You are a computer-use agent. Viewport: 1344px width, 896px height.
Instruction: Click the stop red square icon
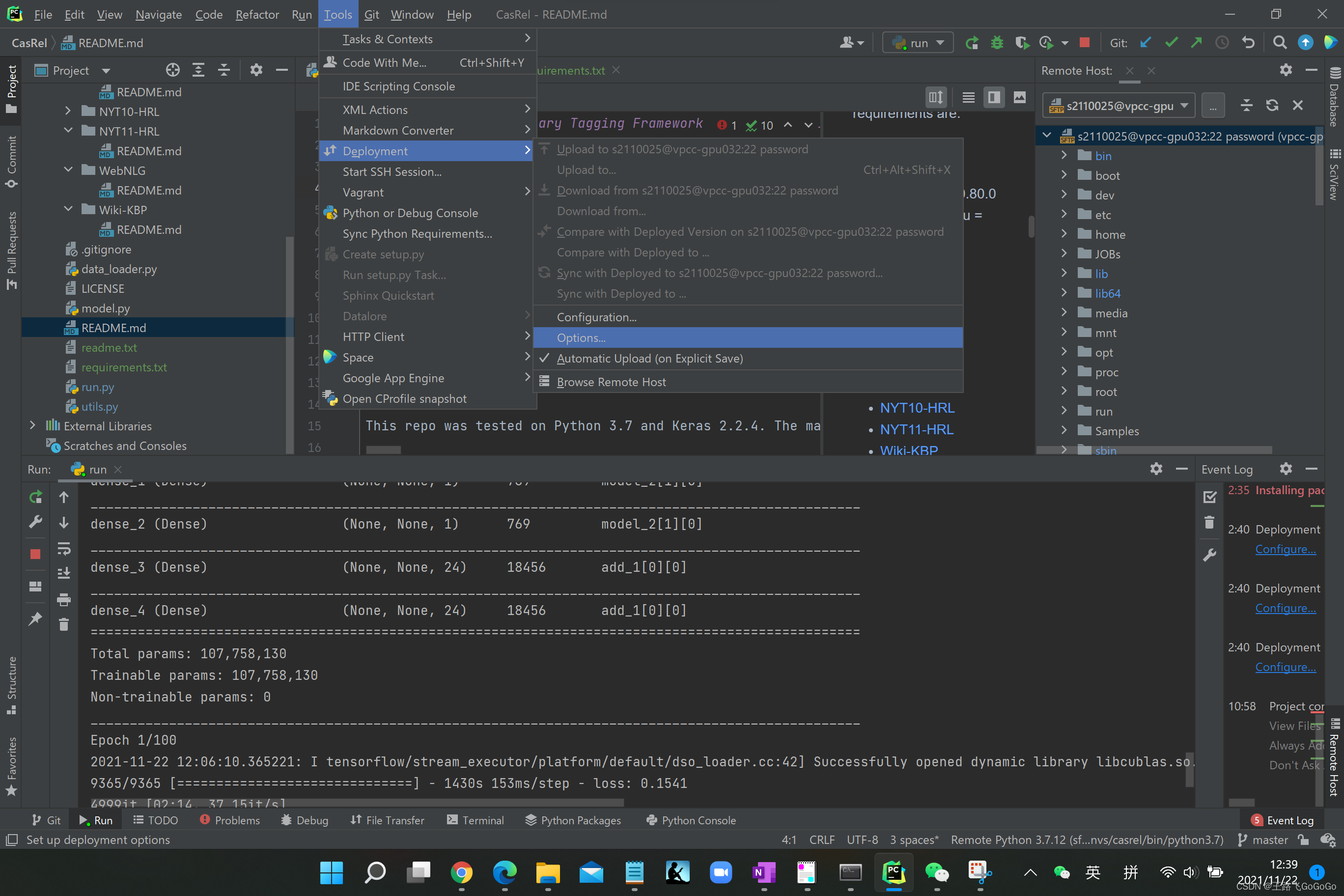[1085, 42]
